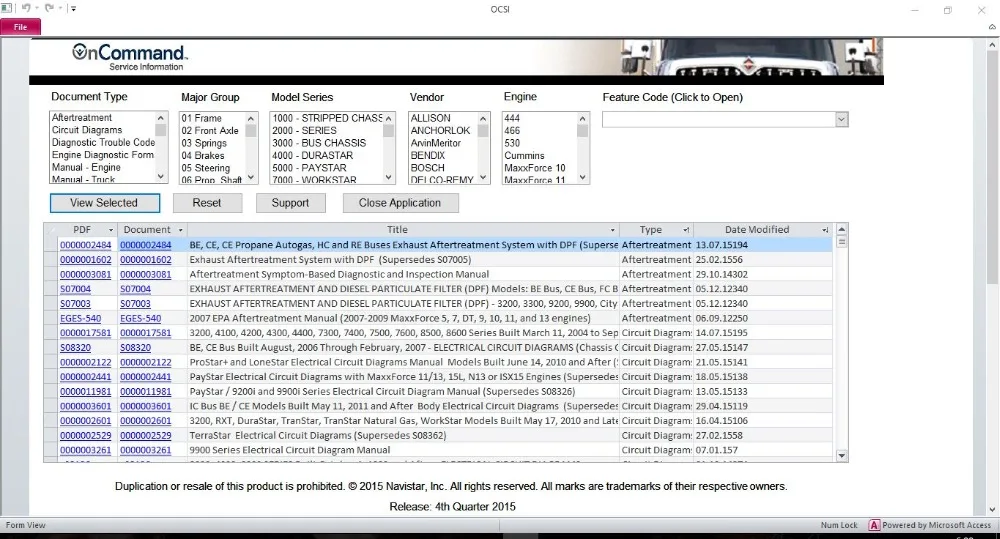Select 04 Brakes in Major Group

point(203,156)
